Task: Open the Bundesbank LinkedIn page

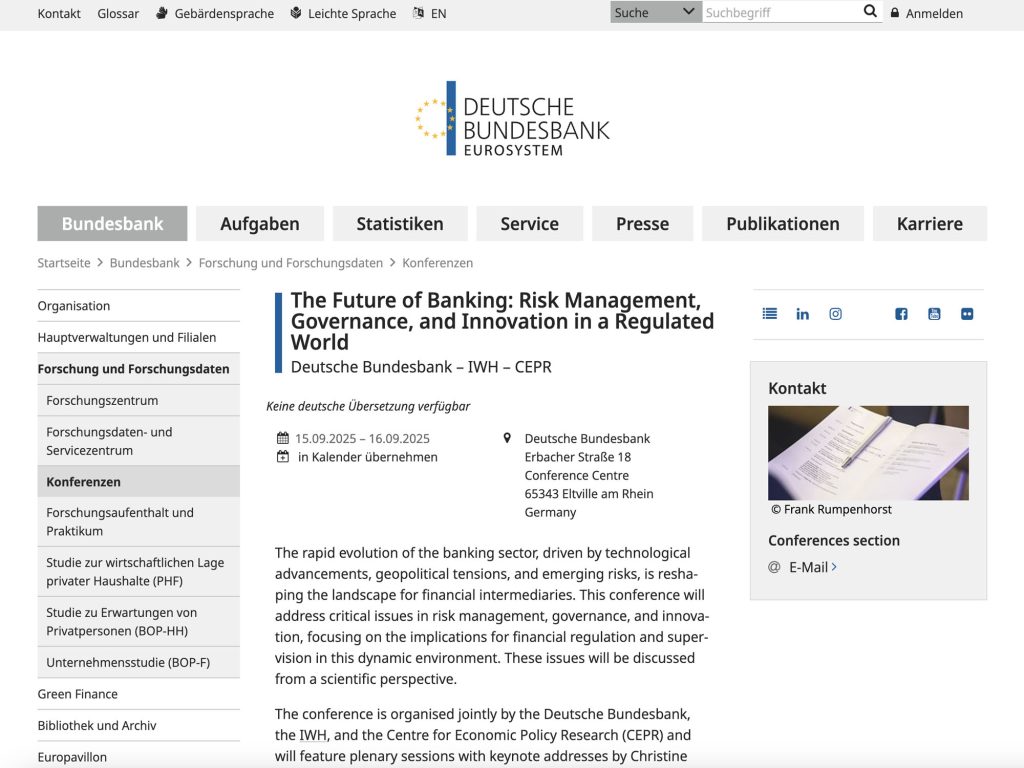Action: coord(802,313)
